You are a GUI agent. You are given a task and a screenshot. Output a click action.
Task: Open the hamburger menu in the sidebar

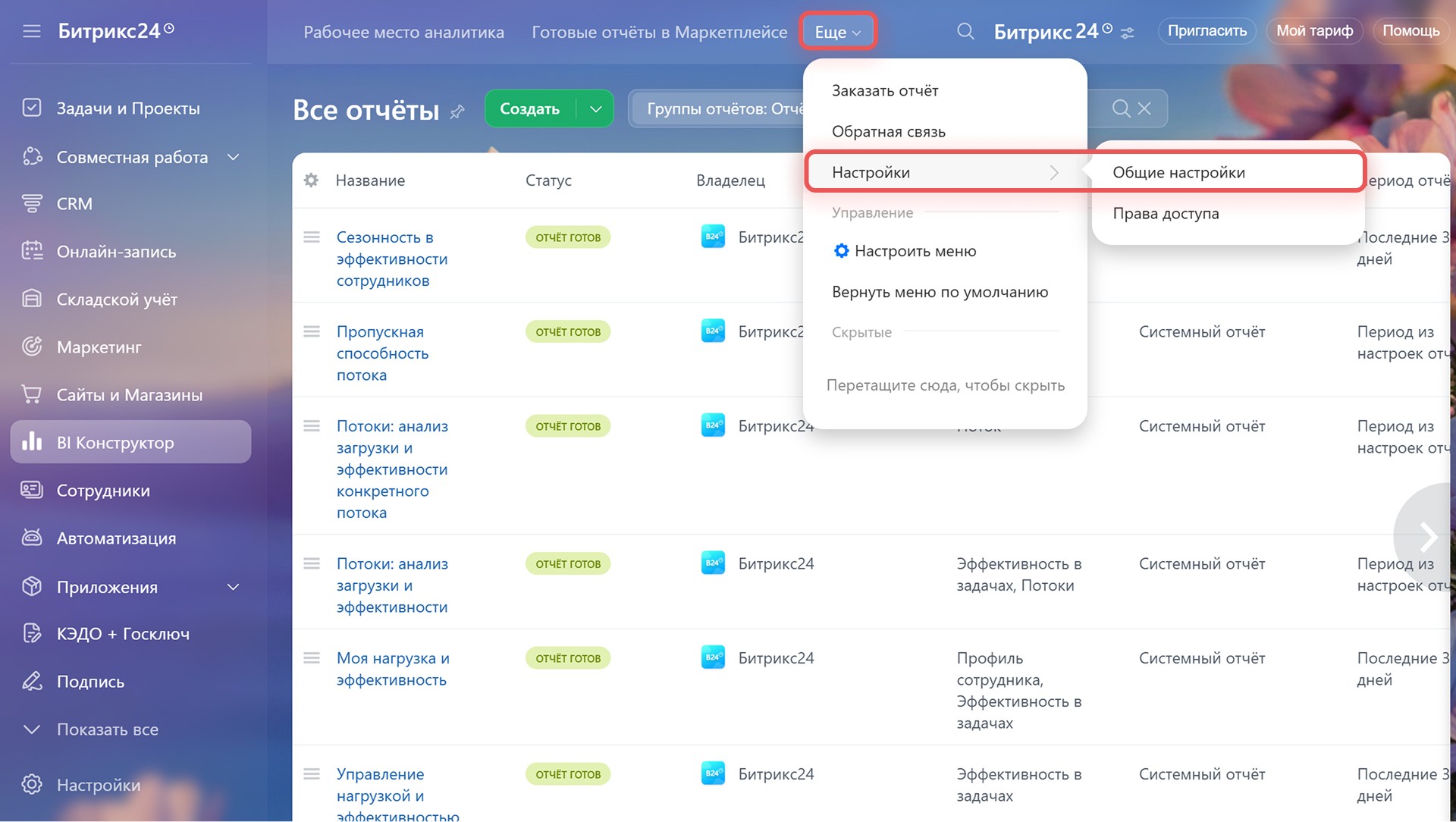pos(32,31)
